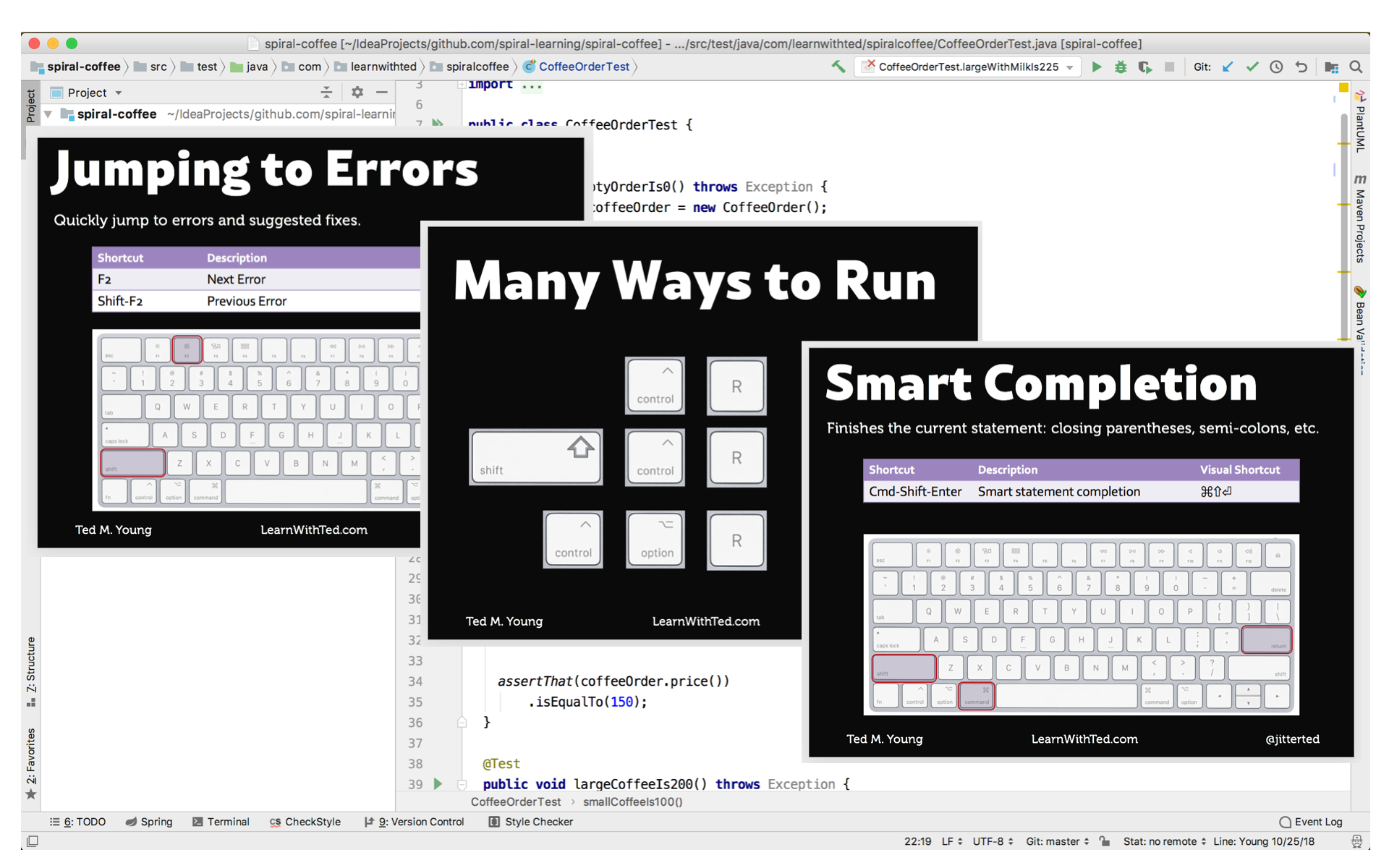
Task: Change file encoding via UTF-8 selector
Action: pyautogui.click(x=993, y=841)
